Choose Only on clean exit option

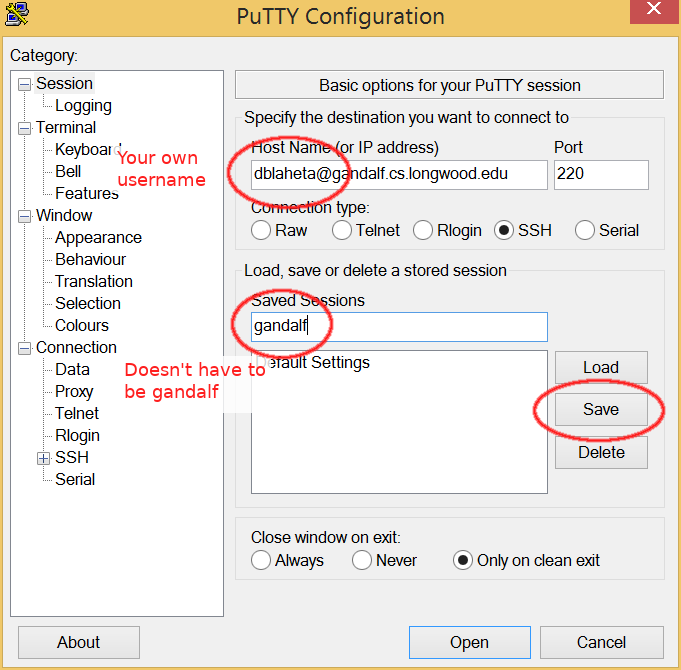pos(526,560)
